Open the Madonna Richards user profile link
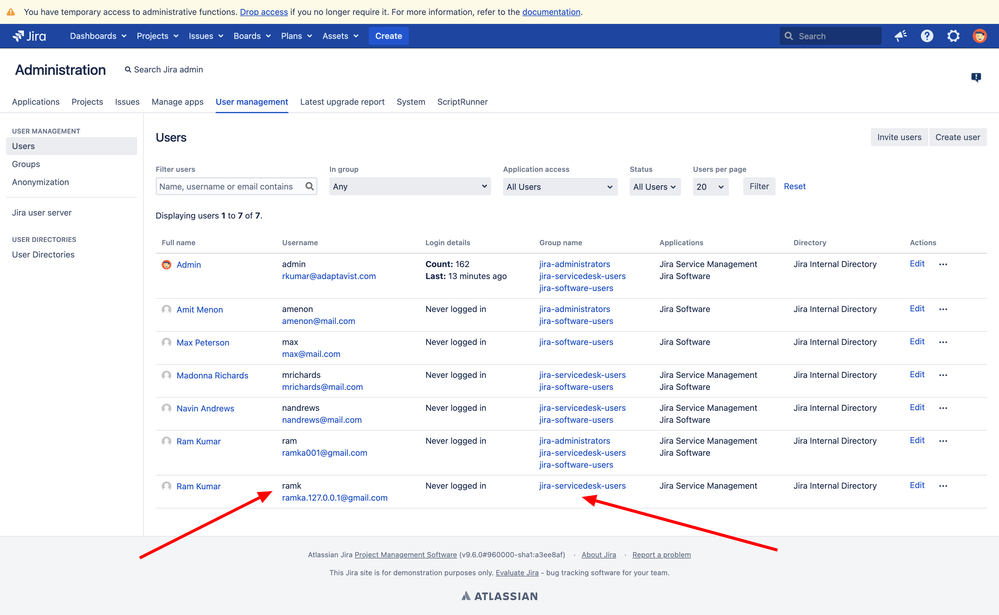The height and width of the screenshot is (615, 999). pos(212,375)
